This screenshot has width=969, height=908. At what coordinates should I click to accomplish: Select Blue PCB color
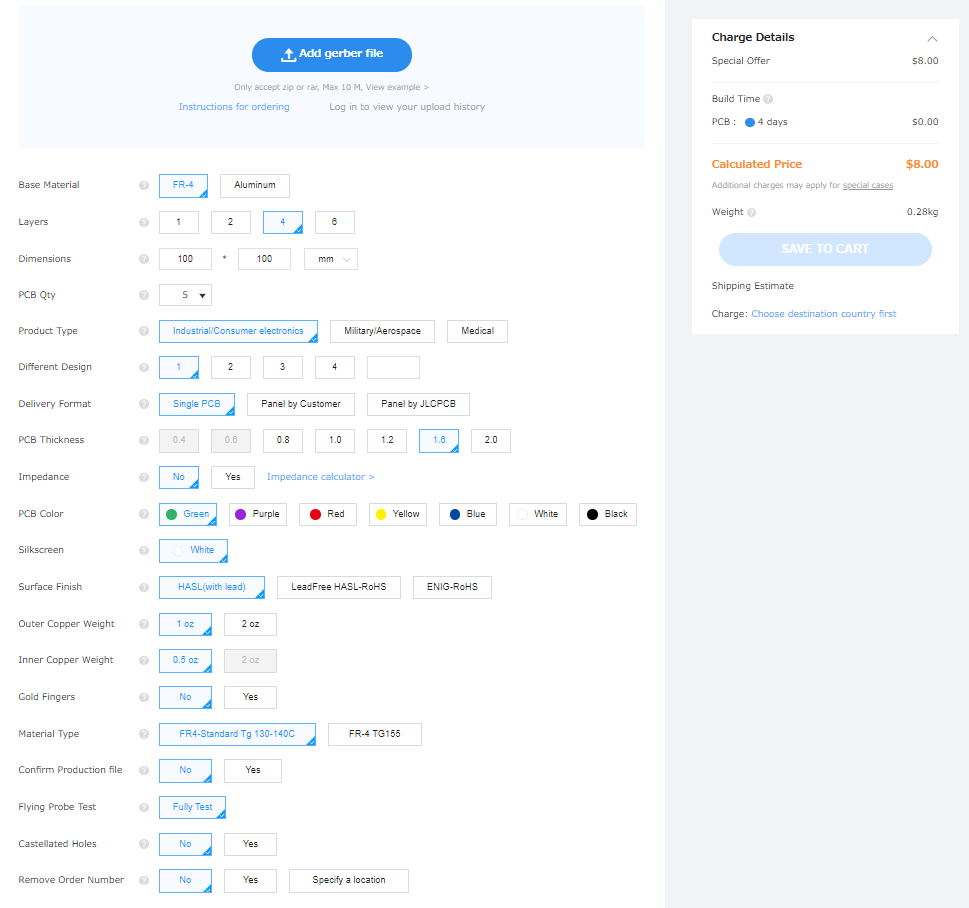click(468, 514)
